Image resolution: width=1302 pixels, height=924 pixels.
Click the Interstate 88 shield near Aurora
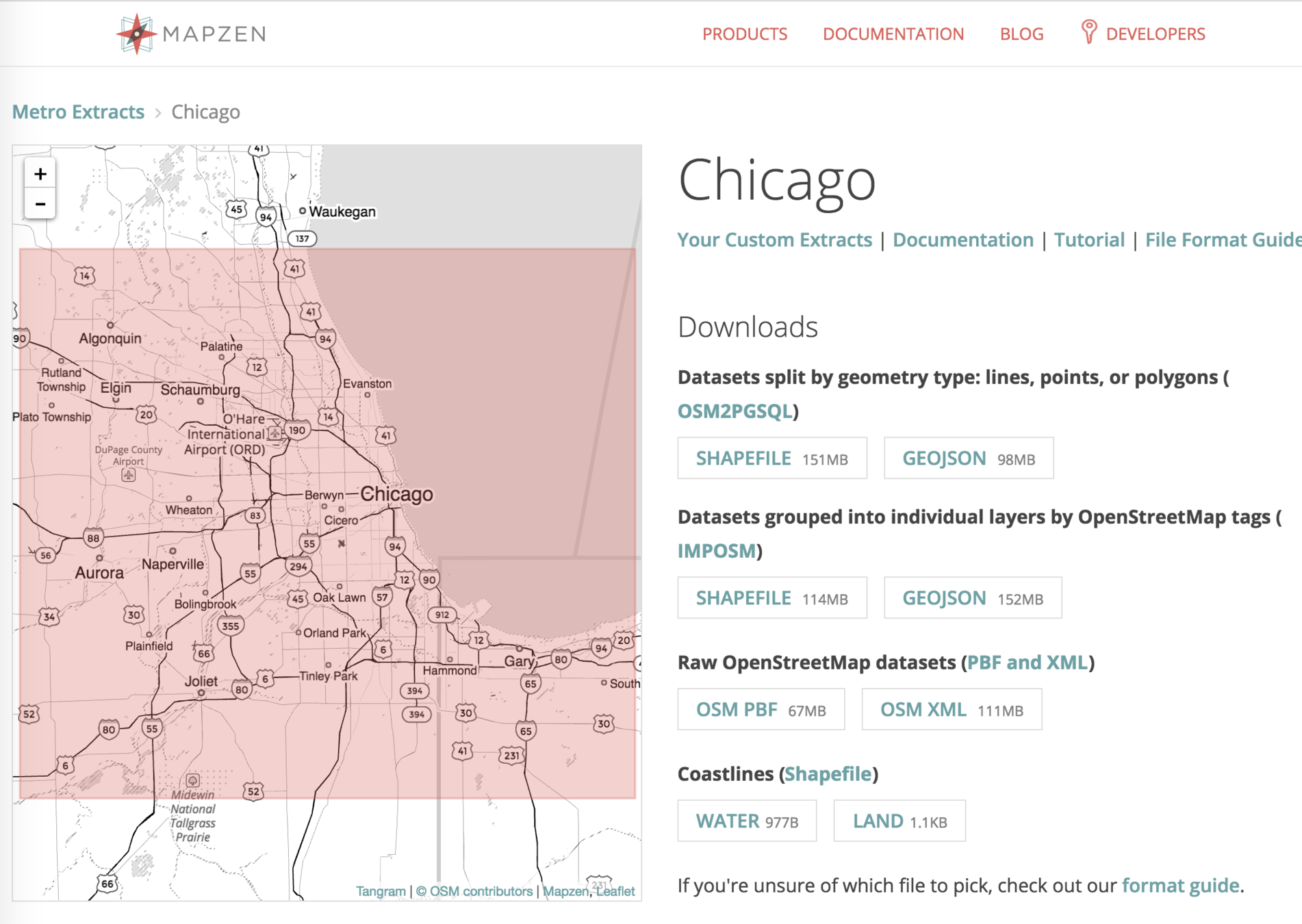(93, 538)
